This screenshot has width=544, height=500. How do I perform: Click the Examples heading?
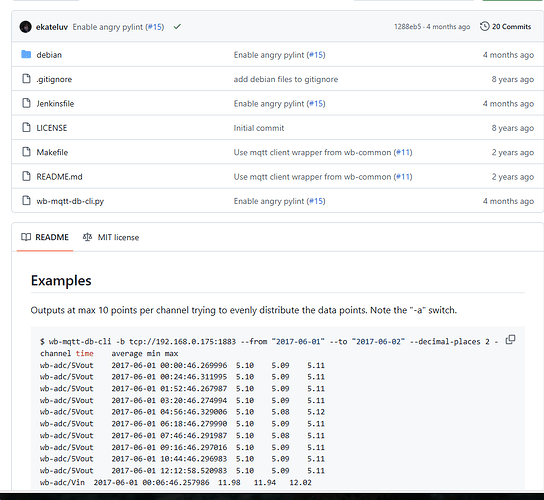tap(61, 280)
